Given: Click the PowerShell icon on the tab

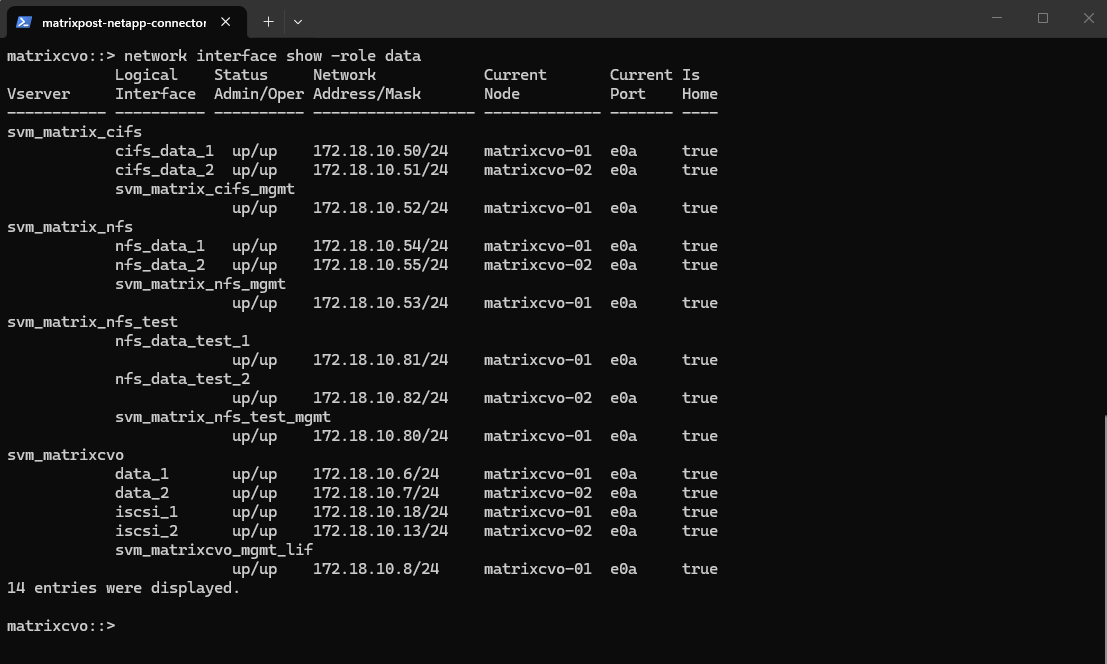Looking at the screenshot, I should point(24,21).
